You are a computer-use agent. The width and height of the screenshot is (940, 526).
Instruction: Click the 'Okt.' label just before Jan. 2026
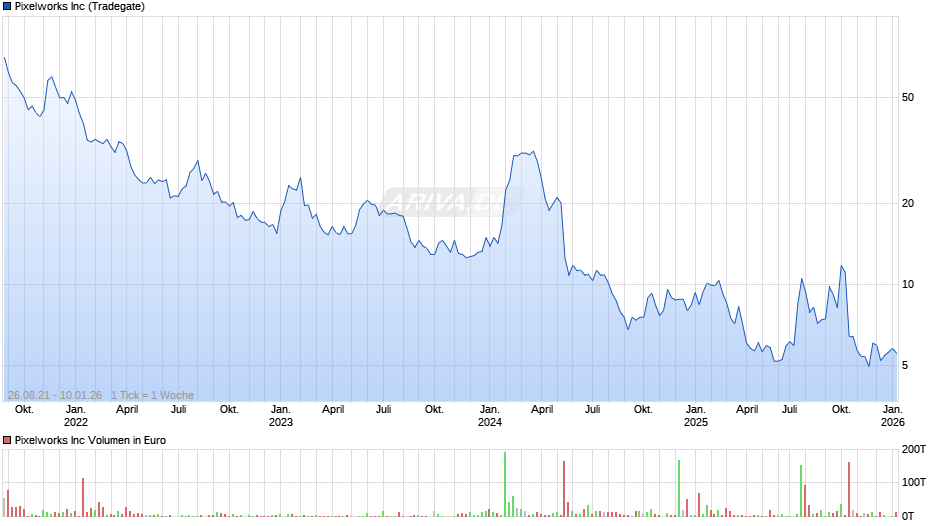click(x=841, y=410)
